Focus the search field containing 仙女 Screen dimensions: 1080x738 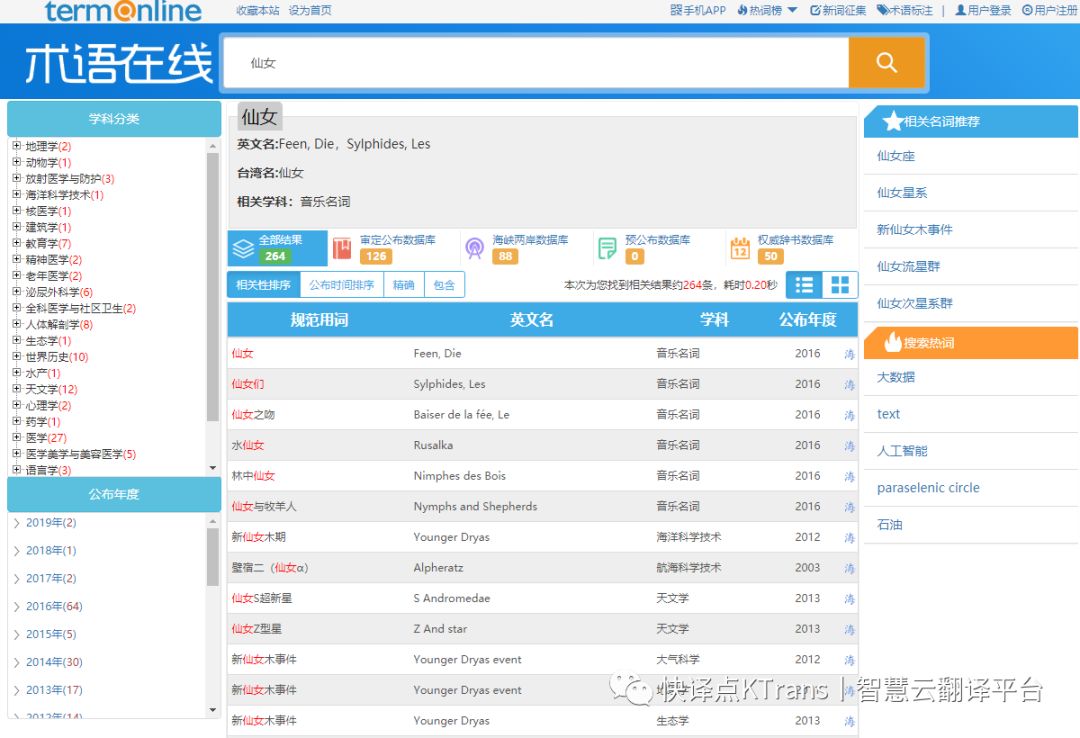(536, 63)
